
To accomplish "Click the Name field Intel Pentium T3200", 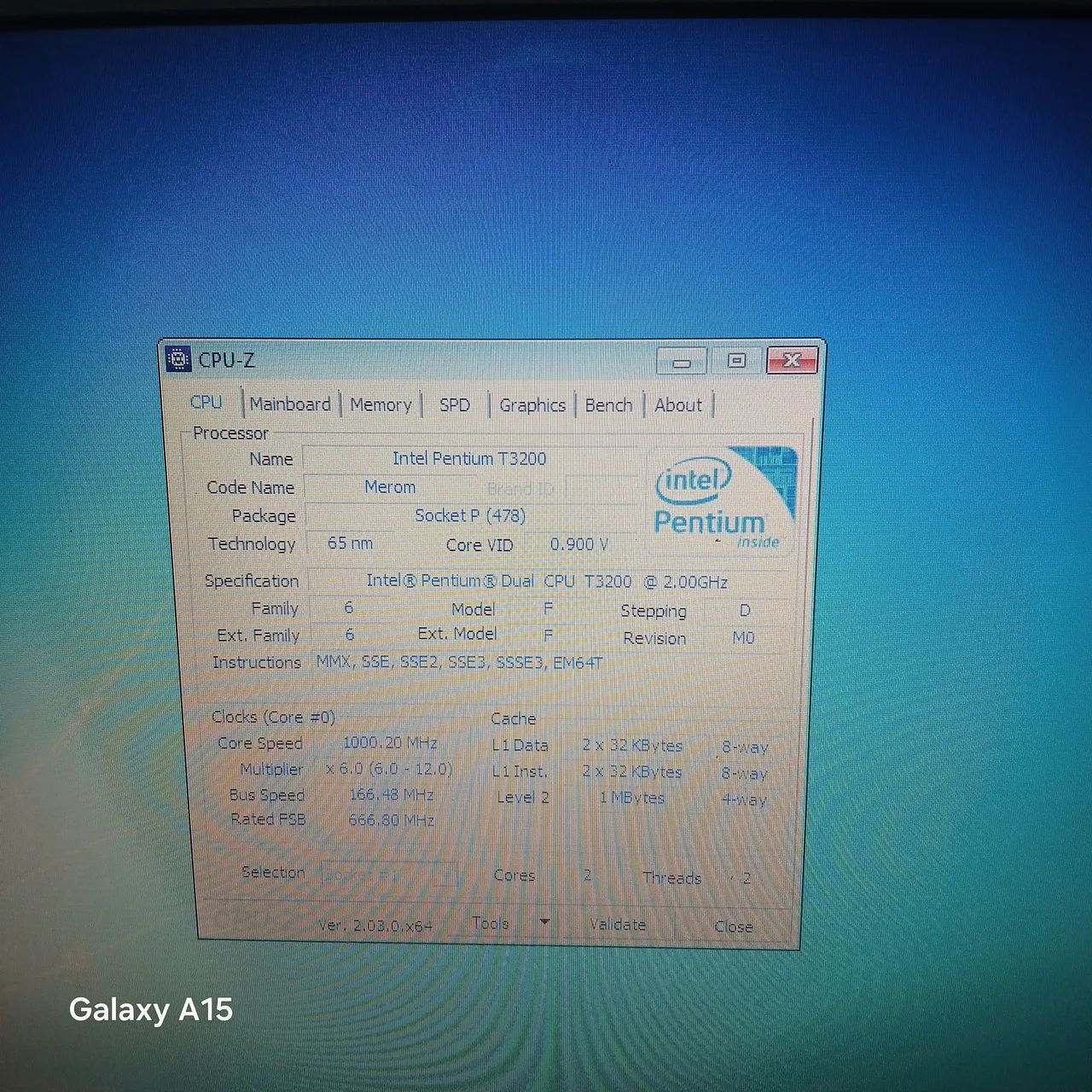I will click(469, 459).
